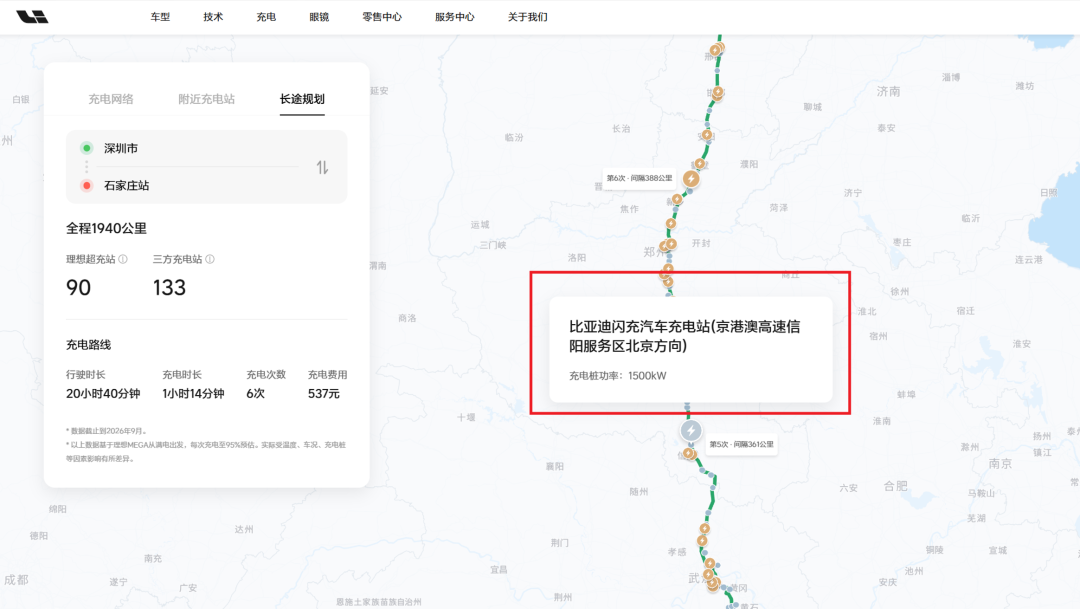This screenshot has height=609, width=1080.
Task: Click the 济南 city label on map
Action: 889,91
